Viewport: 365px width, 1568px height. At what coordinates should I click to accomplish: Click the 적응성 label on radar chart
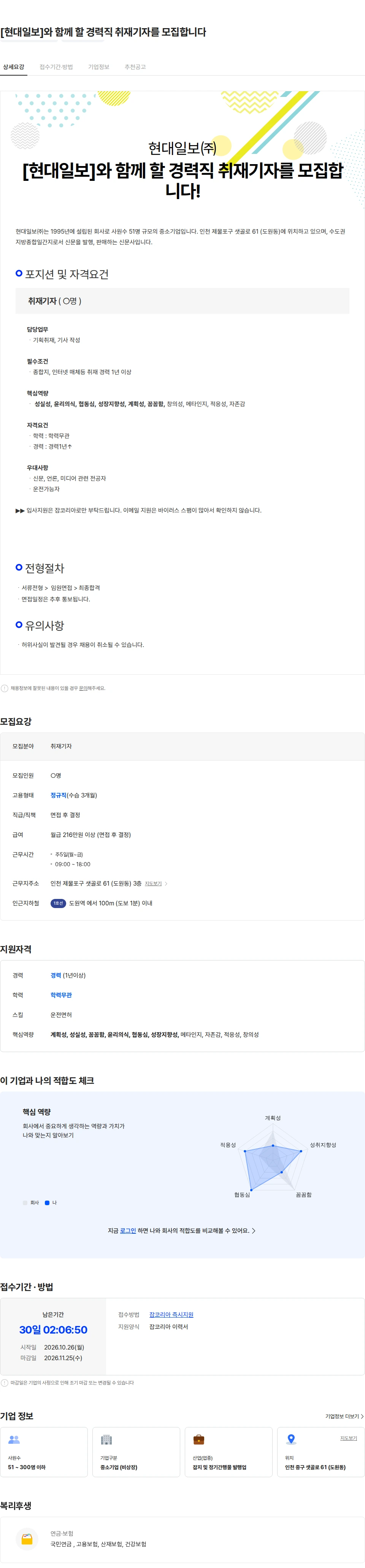point(228,1145)
